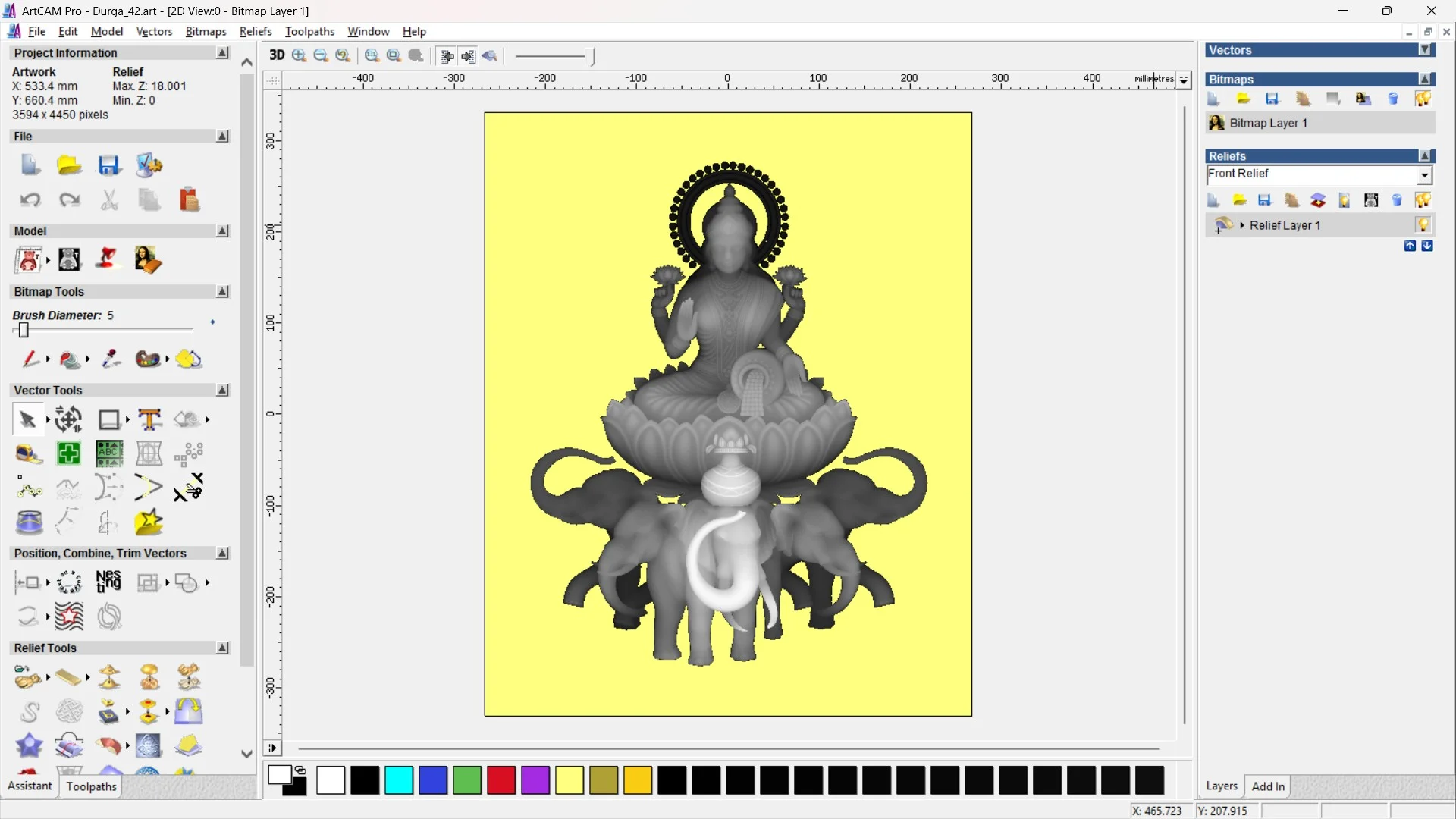Pick the cyan color swatch

click(x=399, y=780)
